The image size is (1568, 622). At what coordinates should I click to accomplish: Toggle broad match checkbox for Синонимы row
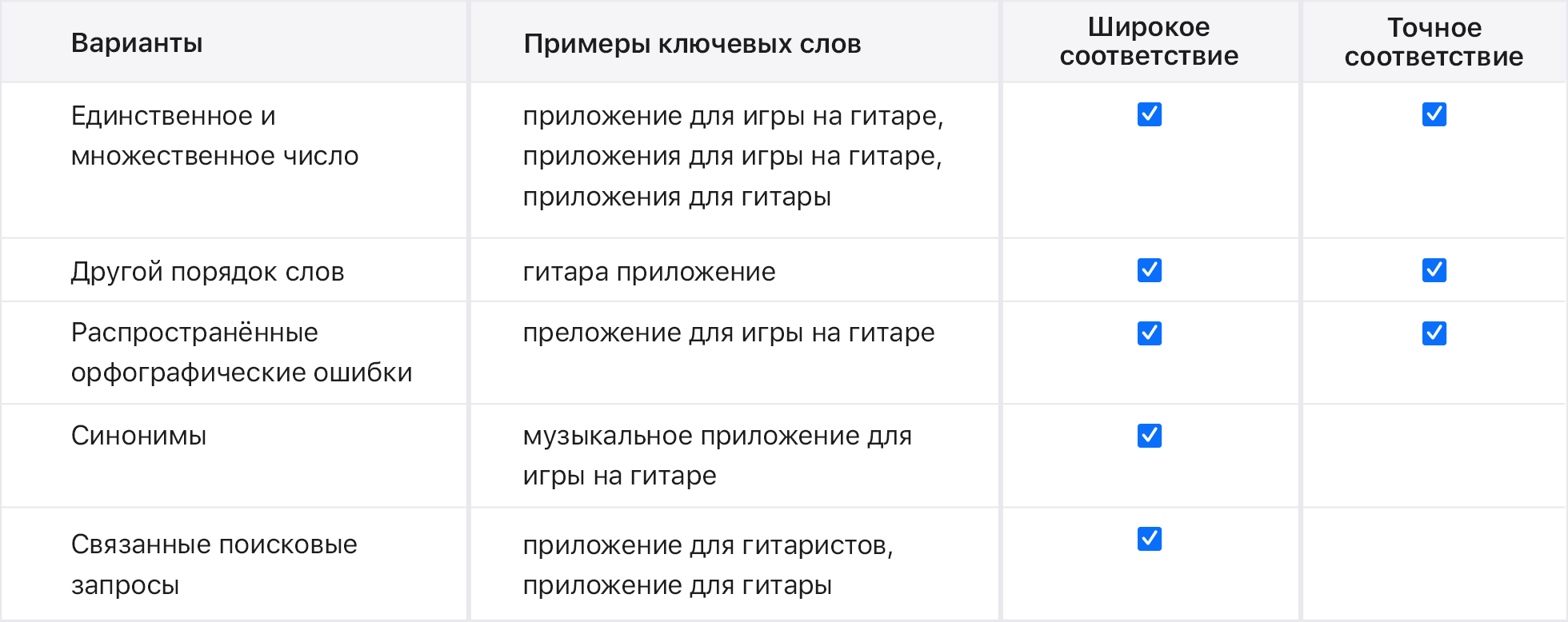coord(1150,436)
